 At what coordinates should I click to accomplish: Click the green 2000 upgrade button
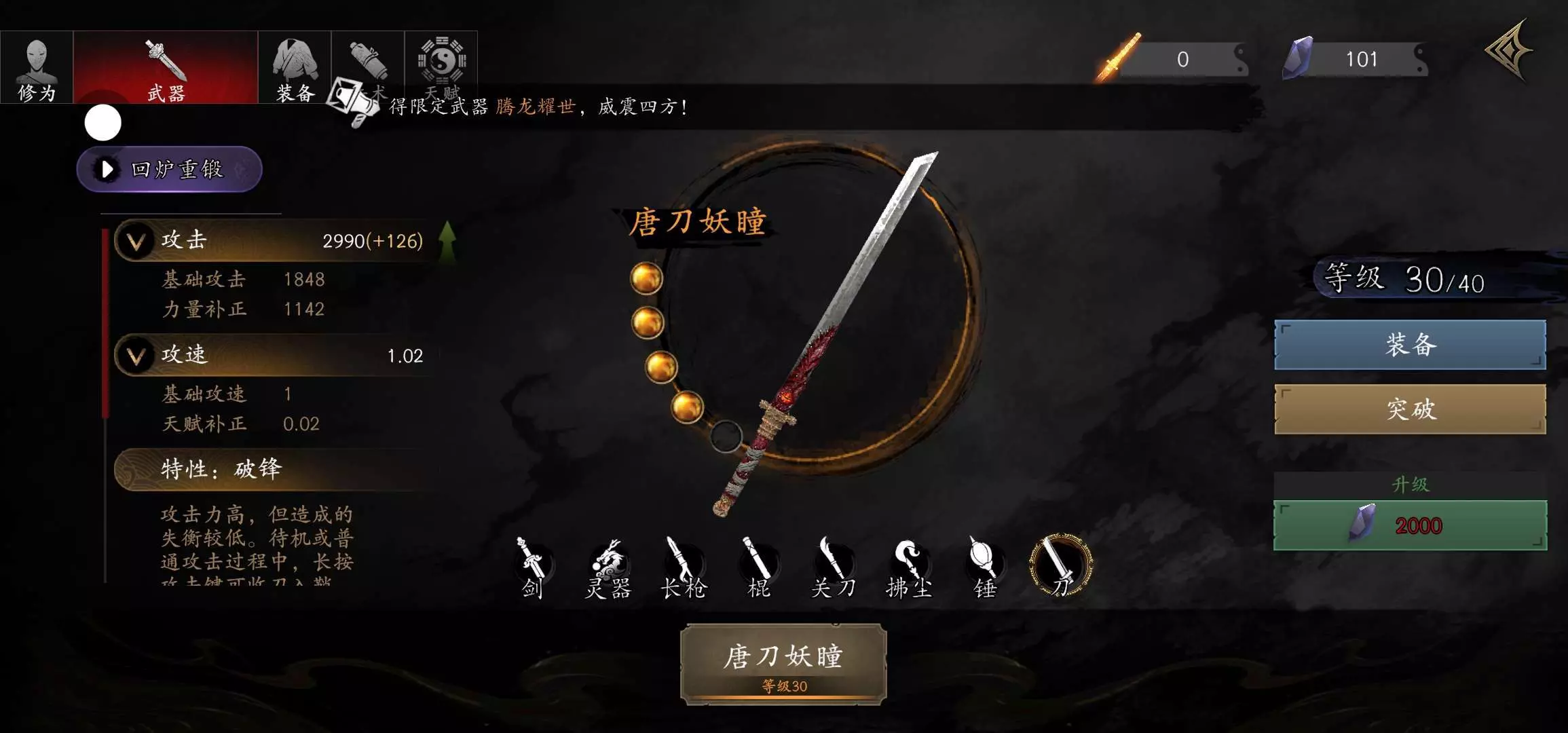coord(1411,525)
